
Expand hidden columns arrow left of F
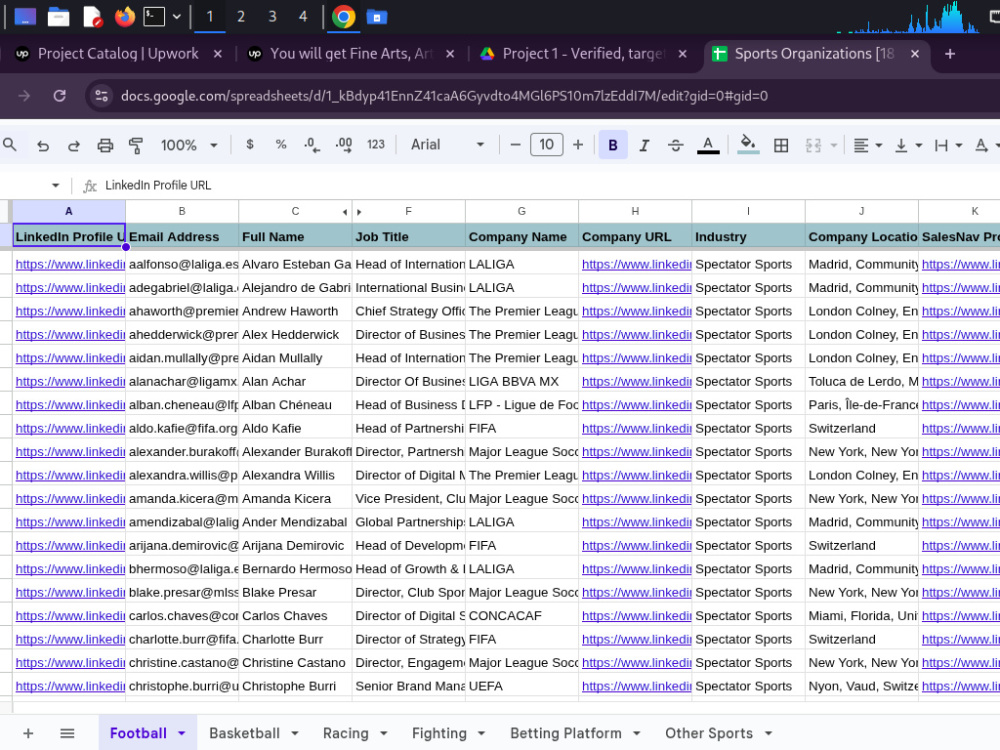point(359,212)
